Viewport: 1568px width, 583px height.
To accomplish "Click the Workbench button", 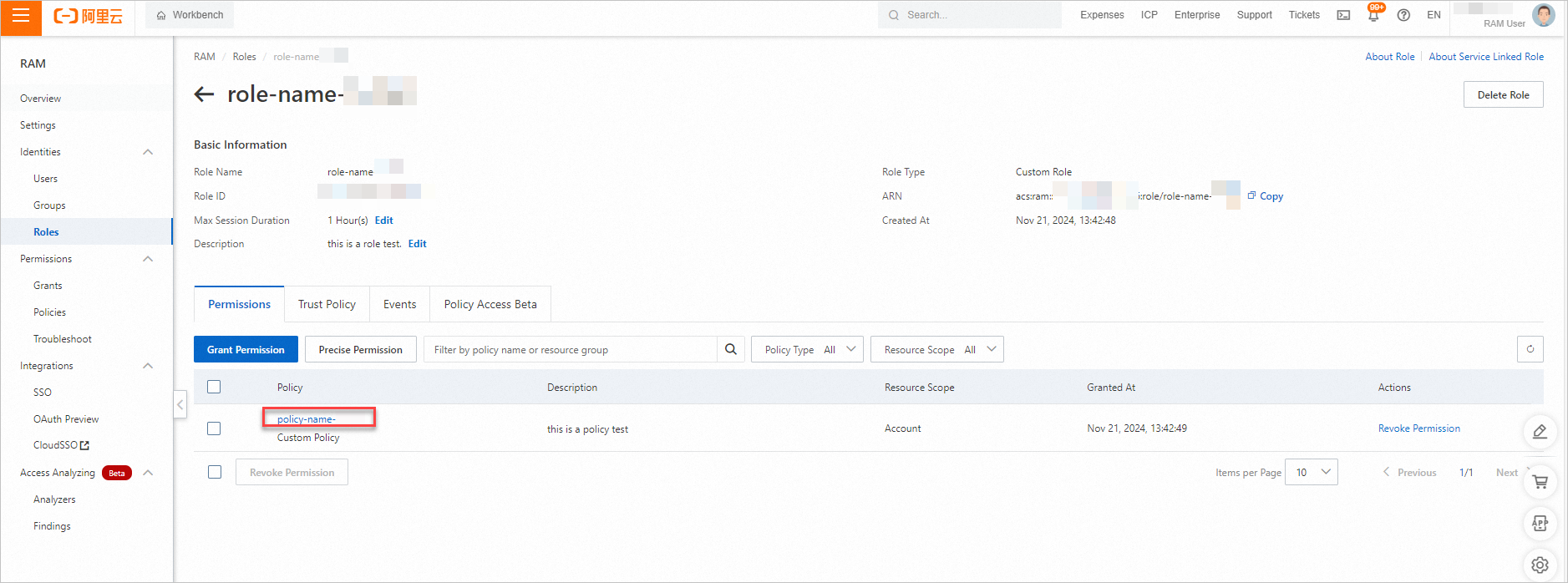I will coord(190,15).
